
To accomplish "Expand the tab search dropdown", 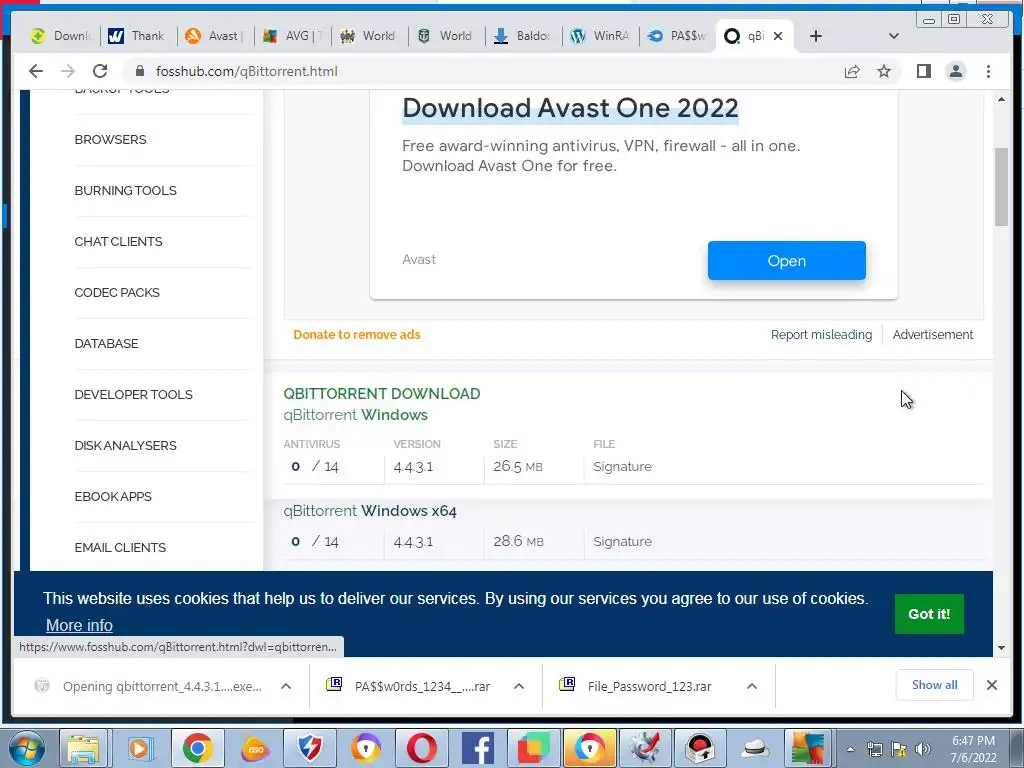I will click(894, 36).
